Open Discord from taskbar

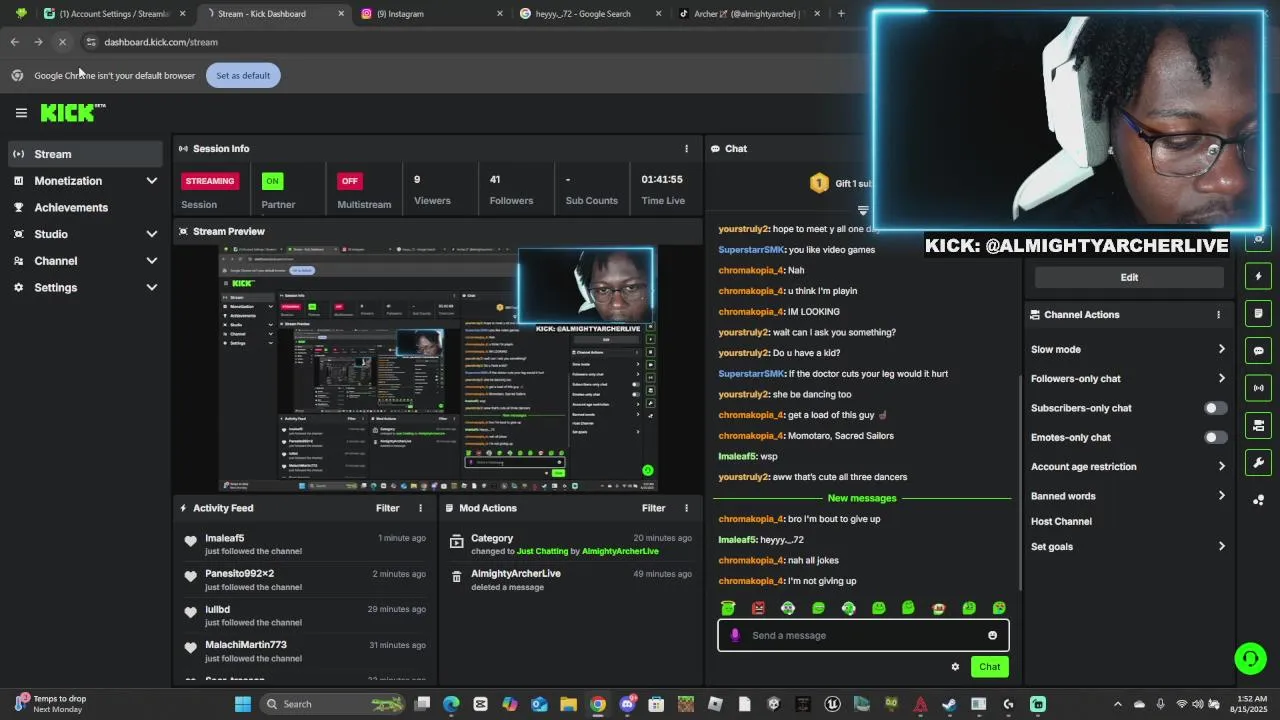[x=627, y=704]
